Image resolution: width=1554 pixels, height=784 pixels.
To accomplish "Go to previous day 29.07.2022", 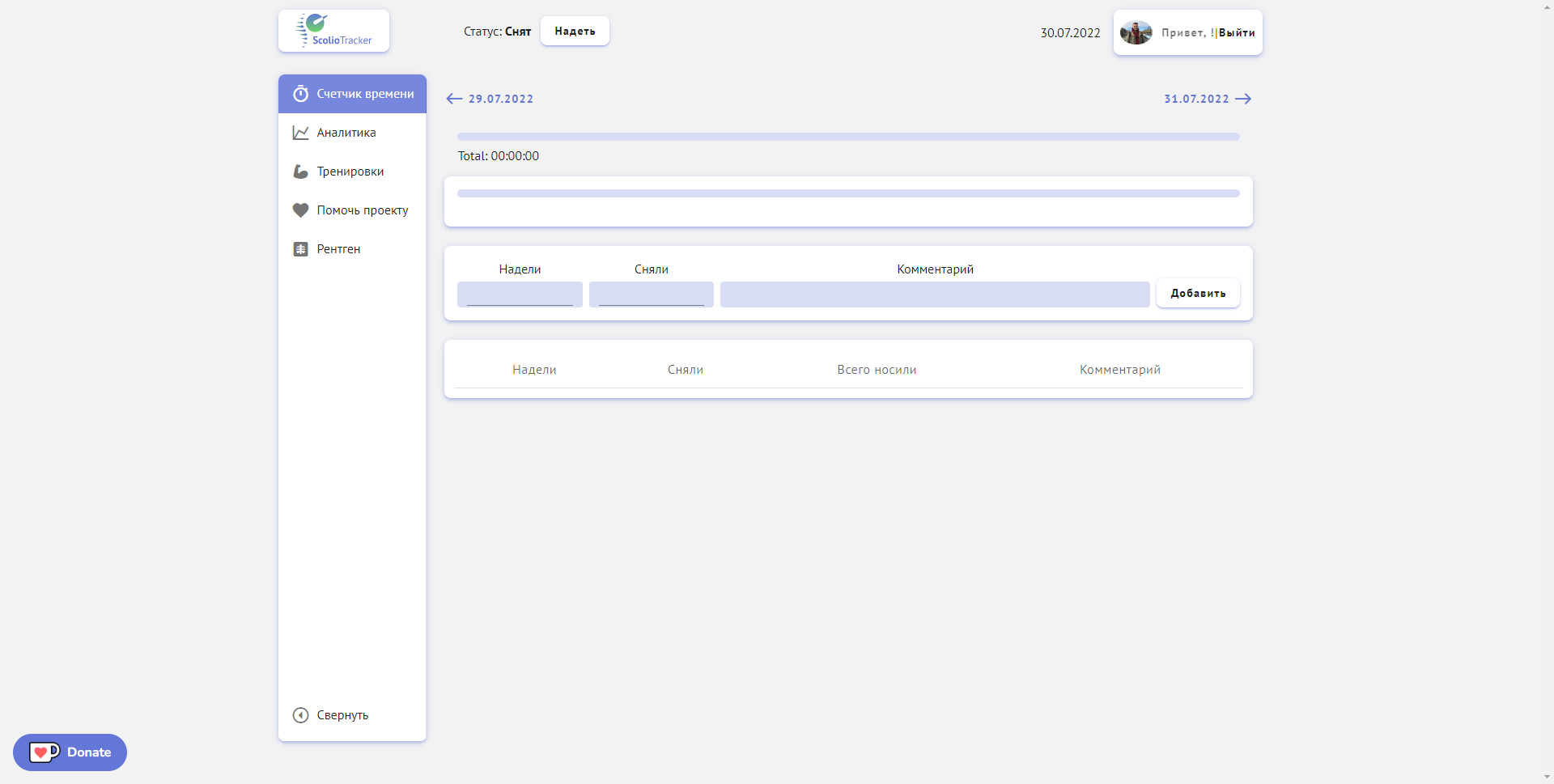I will click(490, 99).
